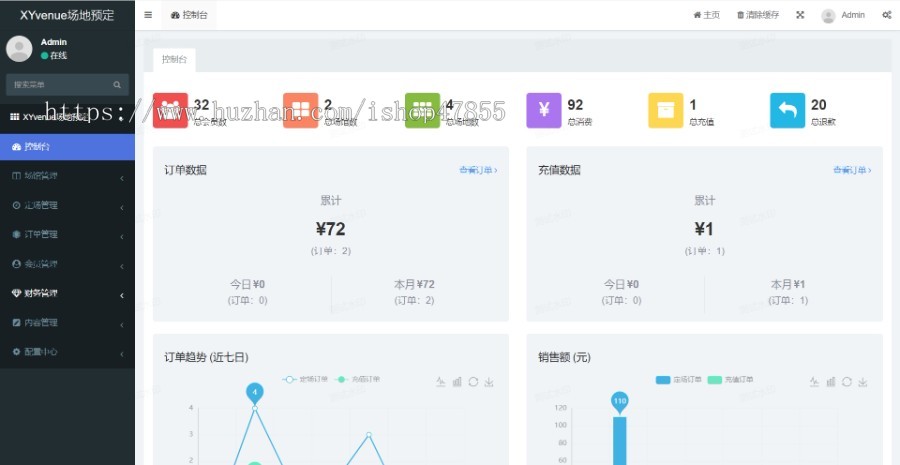Click the red members icon (32)
This screenshot has height=465, width=900.
(170, 110)
